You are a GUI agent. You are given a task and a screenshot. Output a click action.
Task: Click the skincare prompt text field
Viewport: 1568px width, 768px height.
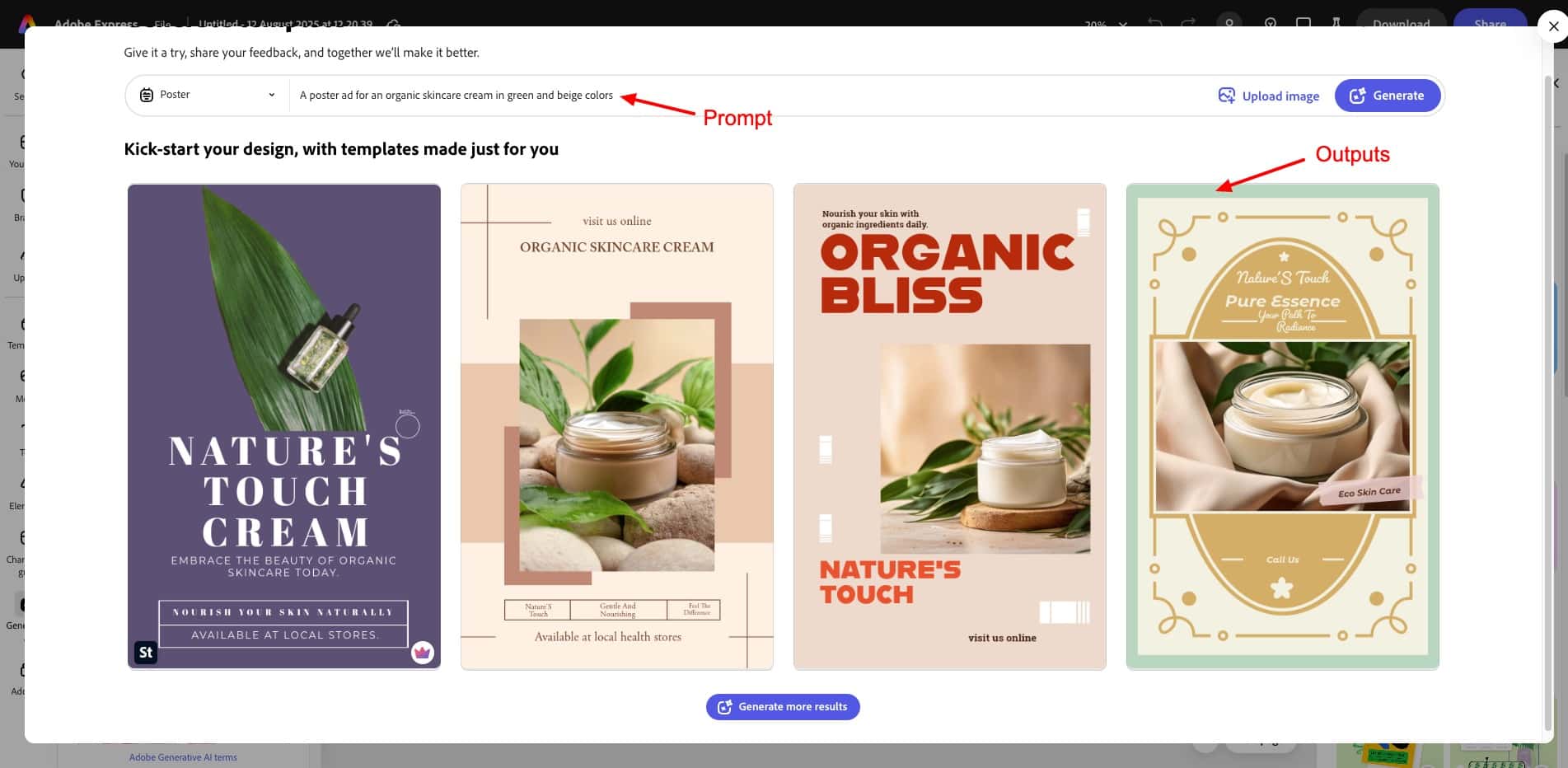tap(742, 96)
